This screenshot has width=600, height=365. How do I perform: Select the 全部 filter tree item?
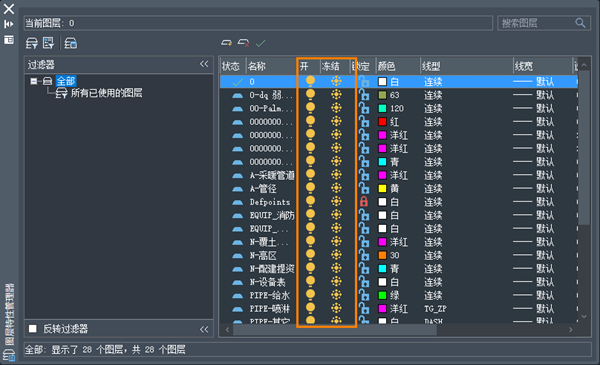[x=66, y=81]
